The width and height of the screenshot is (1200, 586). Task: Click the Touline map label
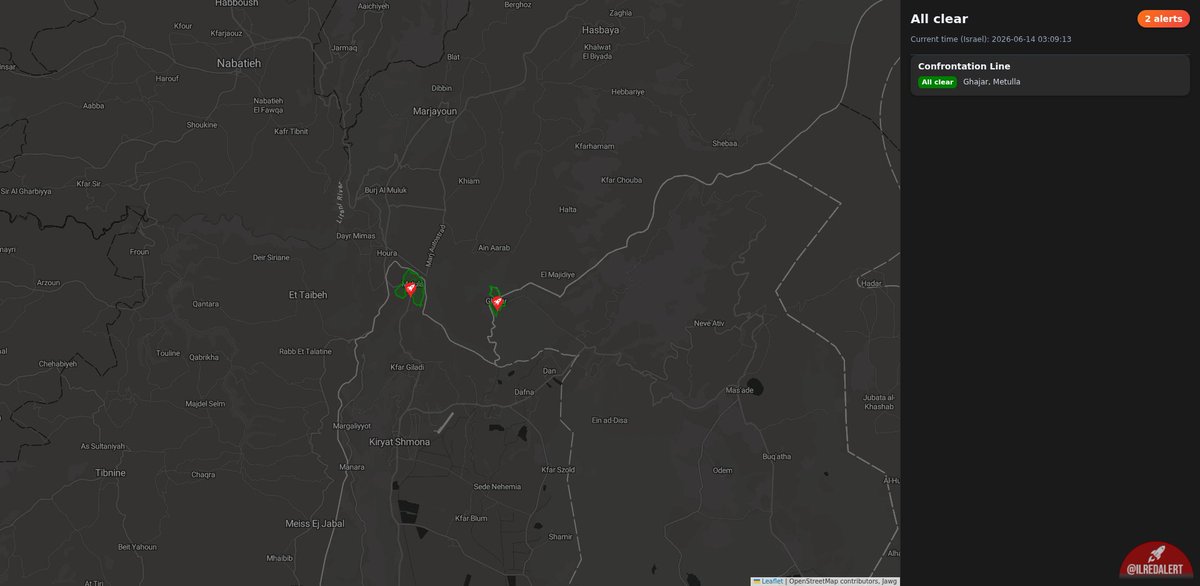(x=168, y=353)
